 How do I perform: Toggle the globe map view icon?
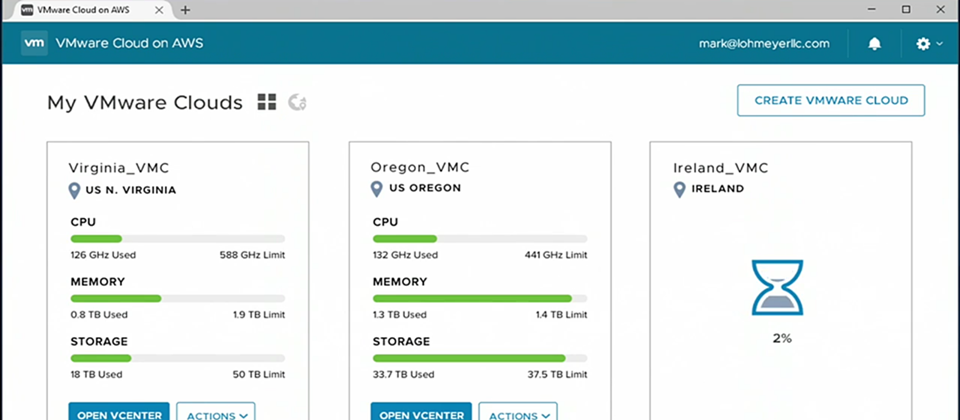coord(298,102)
